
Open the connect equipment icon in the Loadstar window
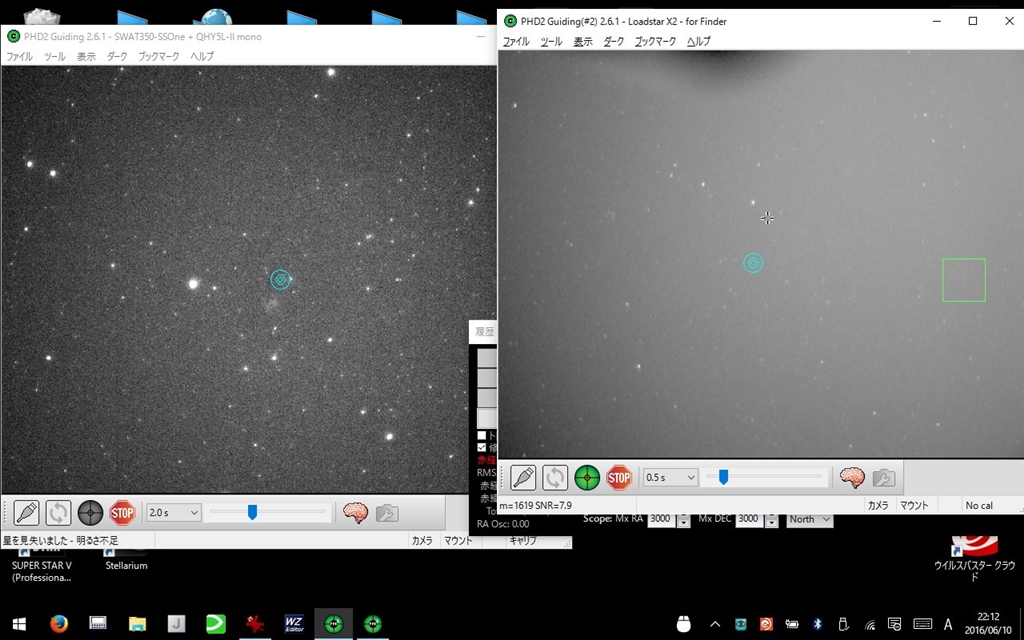coord(523,477)
